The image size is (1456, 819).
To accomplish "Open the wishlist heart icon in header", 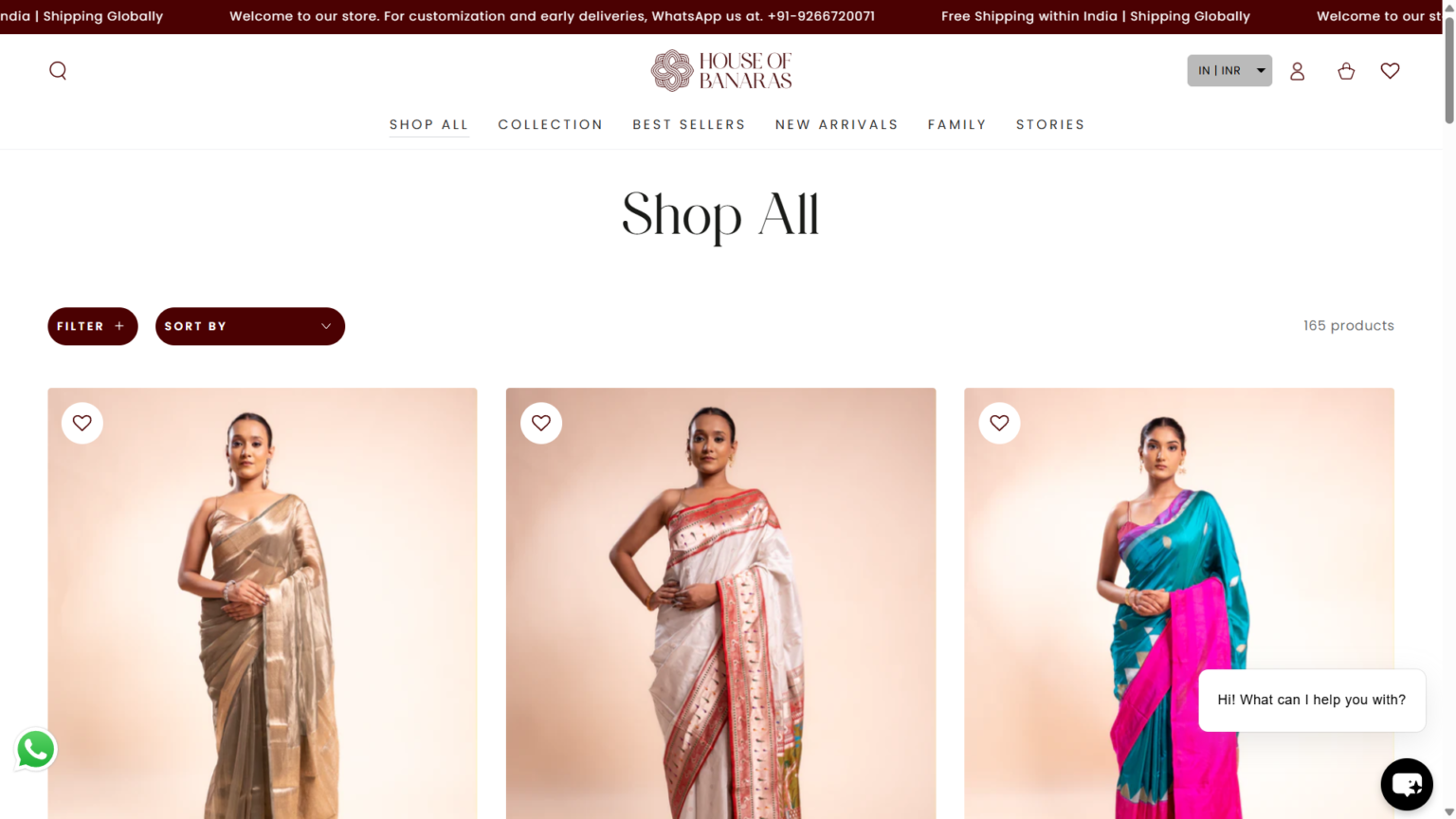I will pyautogui.click(x=1390, y=71).
